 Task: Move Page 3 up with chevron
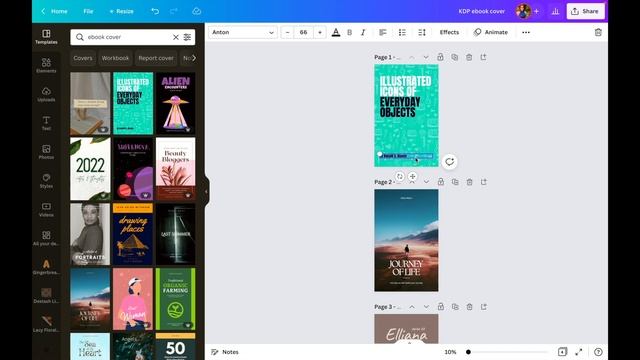tap(412, 307)
